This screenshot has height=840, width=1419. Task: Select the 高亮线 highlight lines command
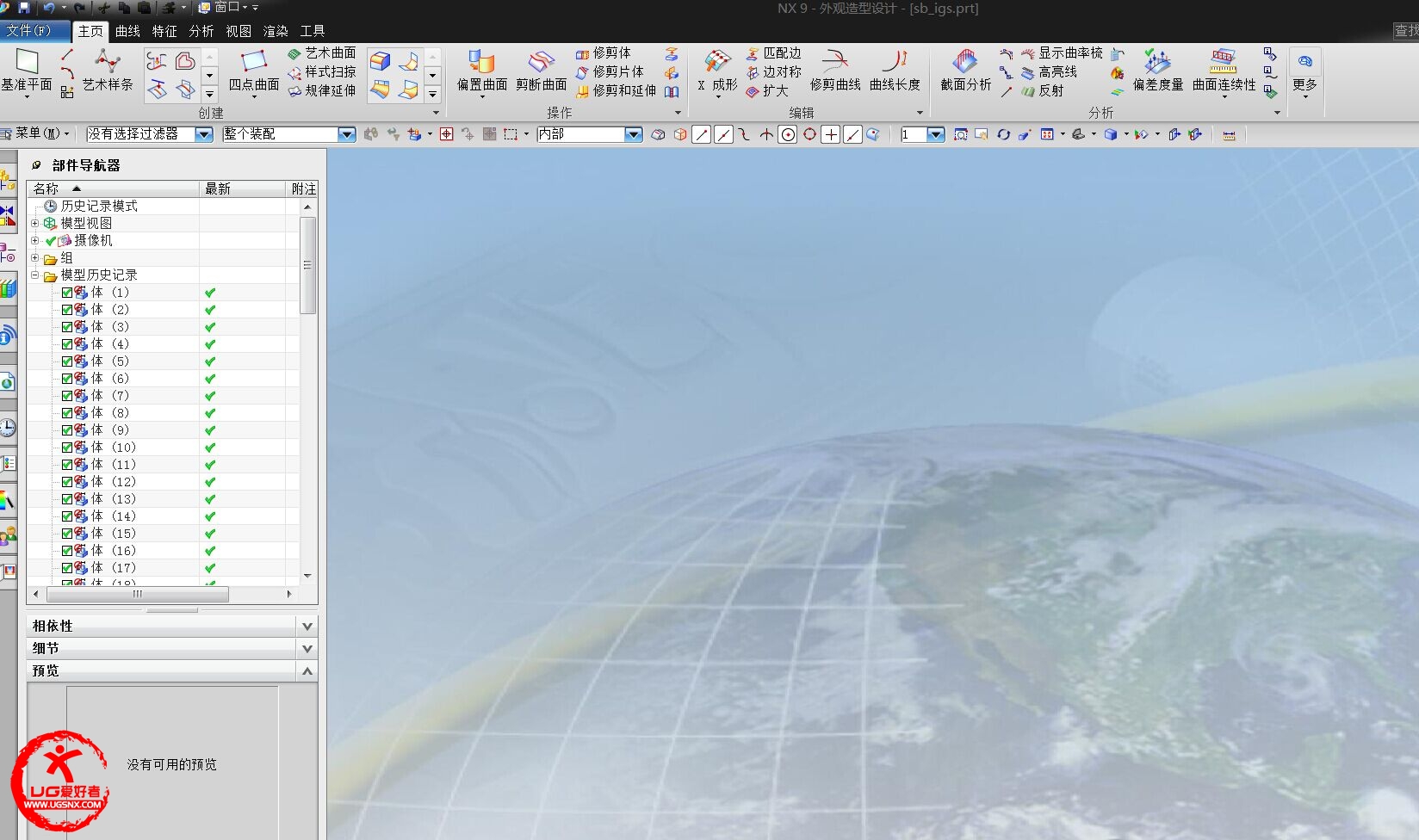[1050, 72]
